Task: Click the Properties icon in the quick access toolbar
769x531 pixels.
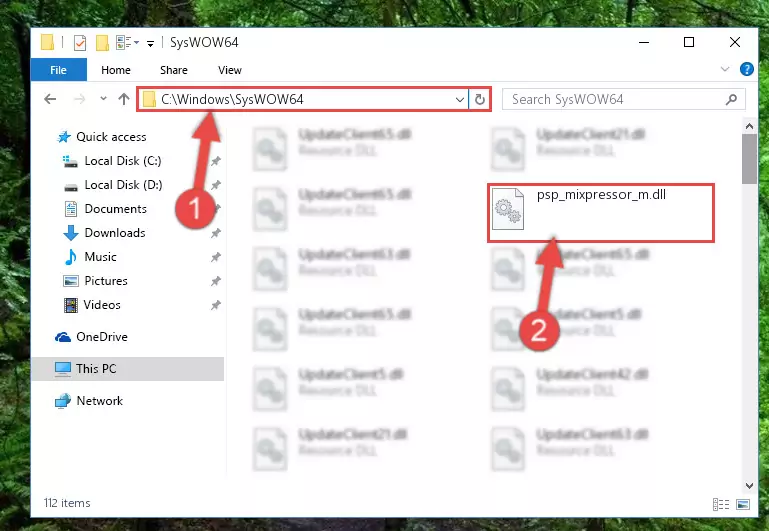Action: click(80, 43)
